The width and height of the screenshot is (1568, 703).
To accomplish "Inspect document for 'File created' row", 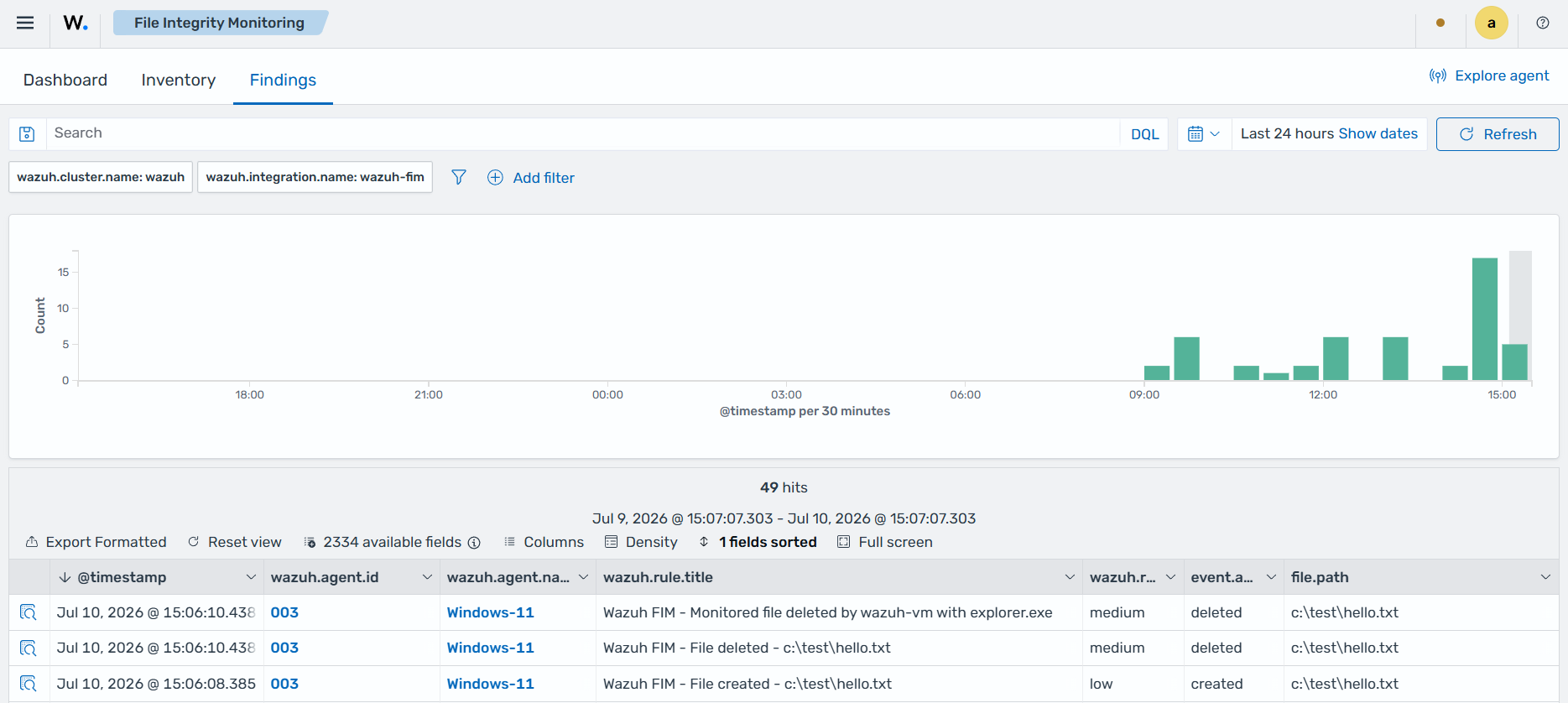I will point(29,684).
